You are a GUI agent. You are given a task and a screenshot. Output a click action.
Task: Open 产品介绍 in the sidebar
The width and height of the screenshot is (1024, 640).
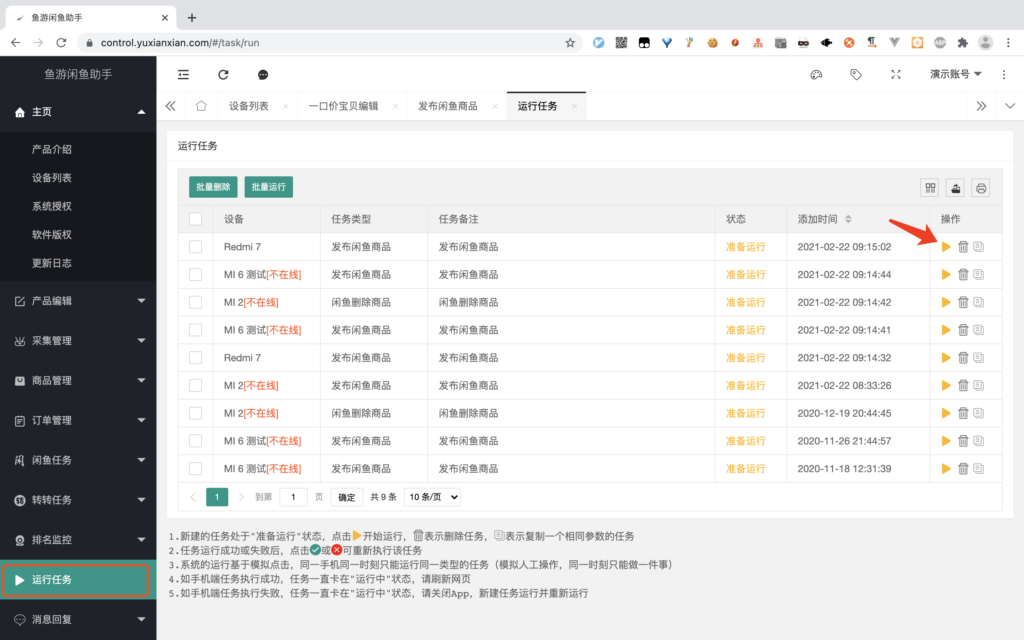tap(52, 149)
